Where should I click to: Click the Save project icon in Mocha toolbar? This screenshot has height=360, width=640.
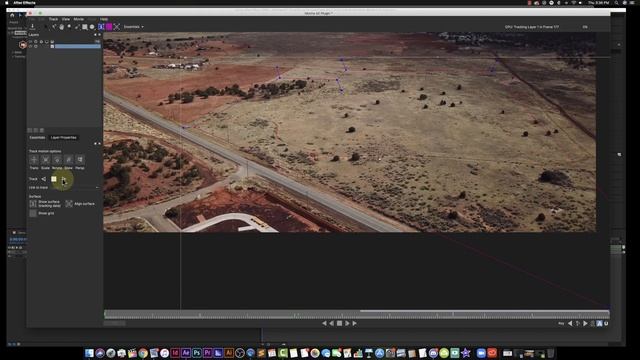coord(32,27)
